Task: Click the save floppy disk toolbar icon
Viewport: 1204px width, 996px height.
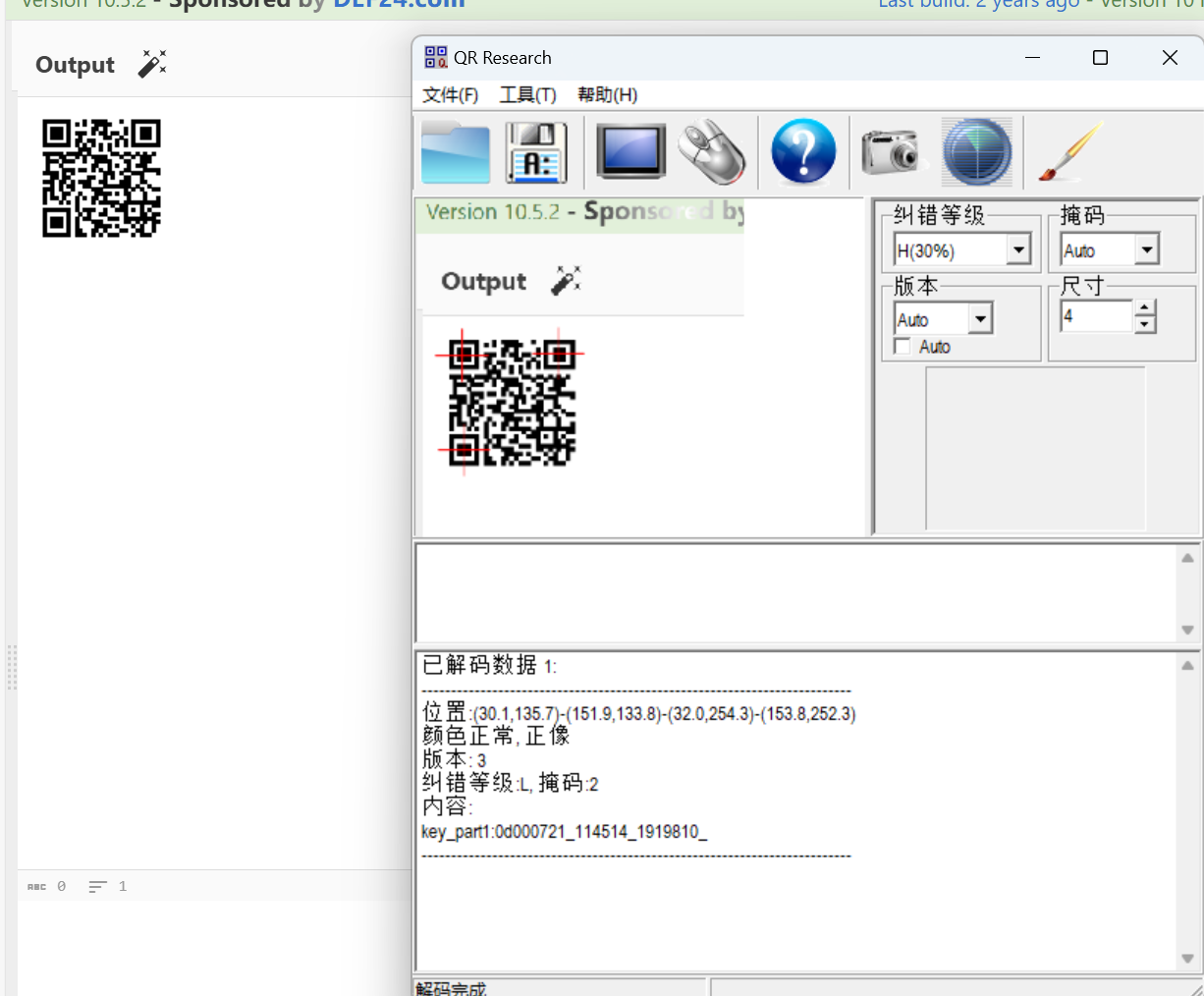Action: point(537,152)
